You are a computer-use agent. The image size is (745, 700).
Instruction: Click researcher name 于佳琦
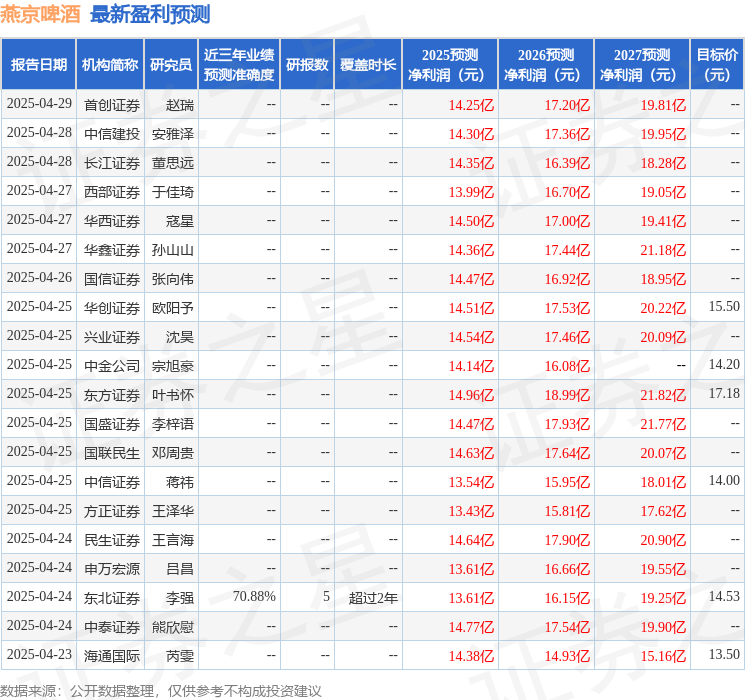tap(173, 192)
